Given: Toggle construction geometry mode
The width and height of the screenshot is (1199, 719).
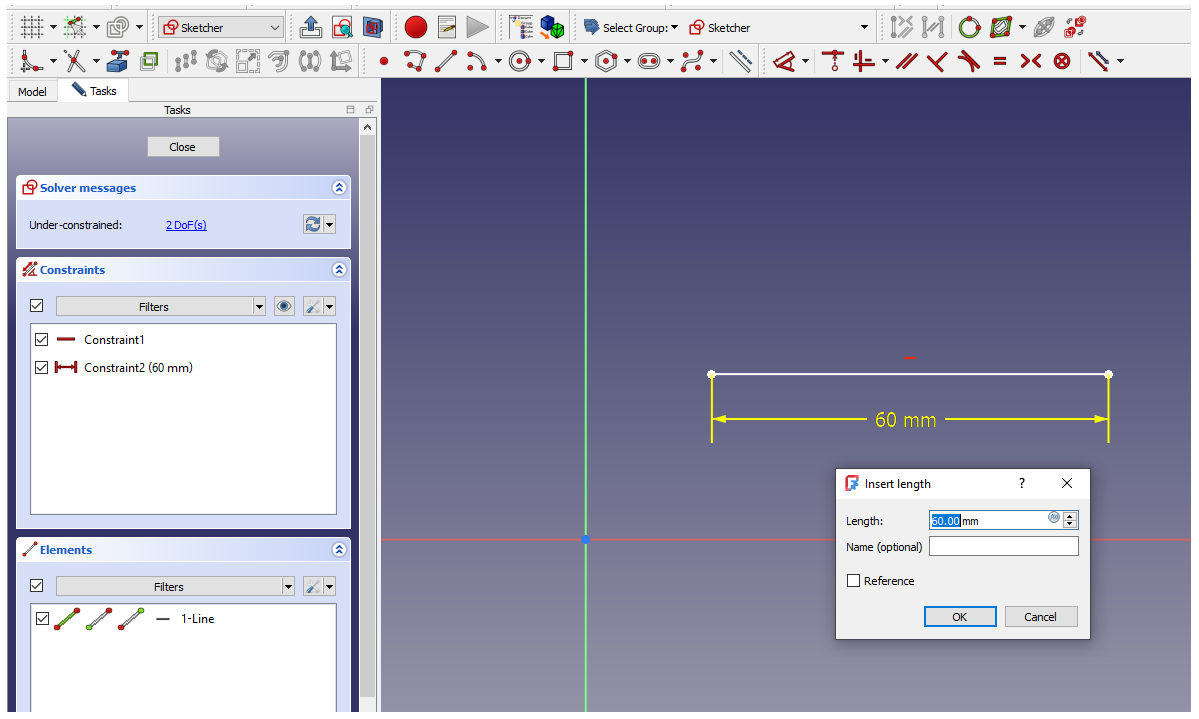Looking at the screenshot, I should click(x=740, y=61).
